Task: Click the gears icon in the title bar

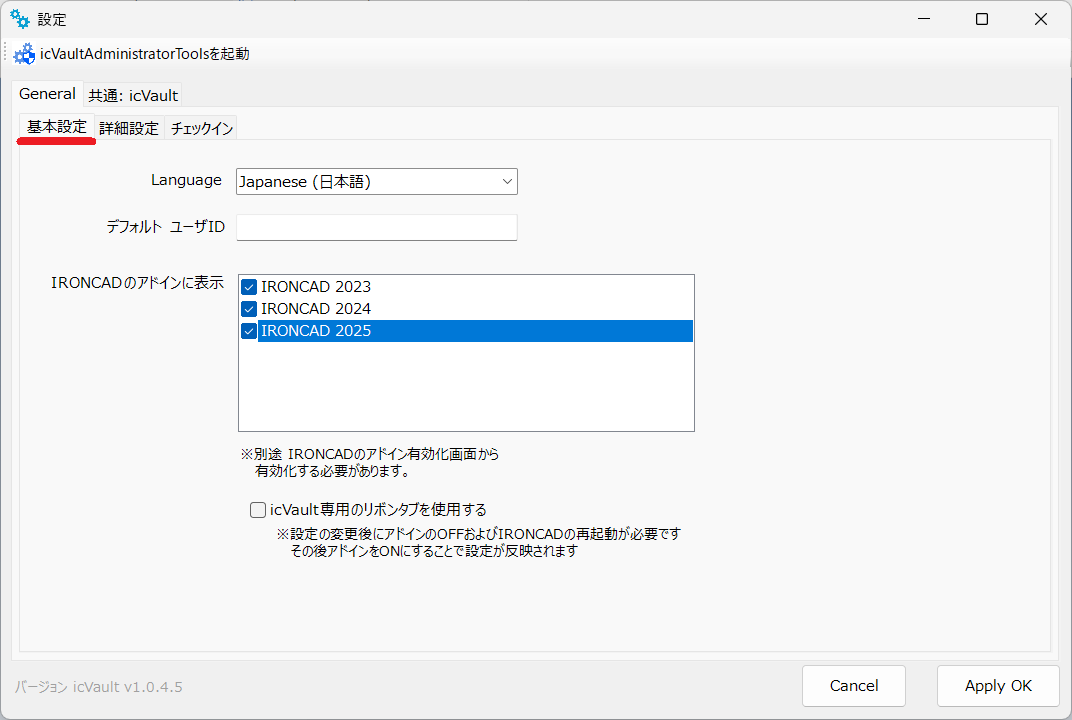Action: (19, 18)
